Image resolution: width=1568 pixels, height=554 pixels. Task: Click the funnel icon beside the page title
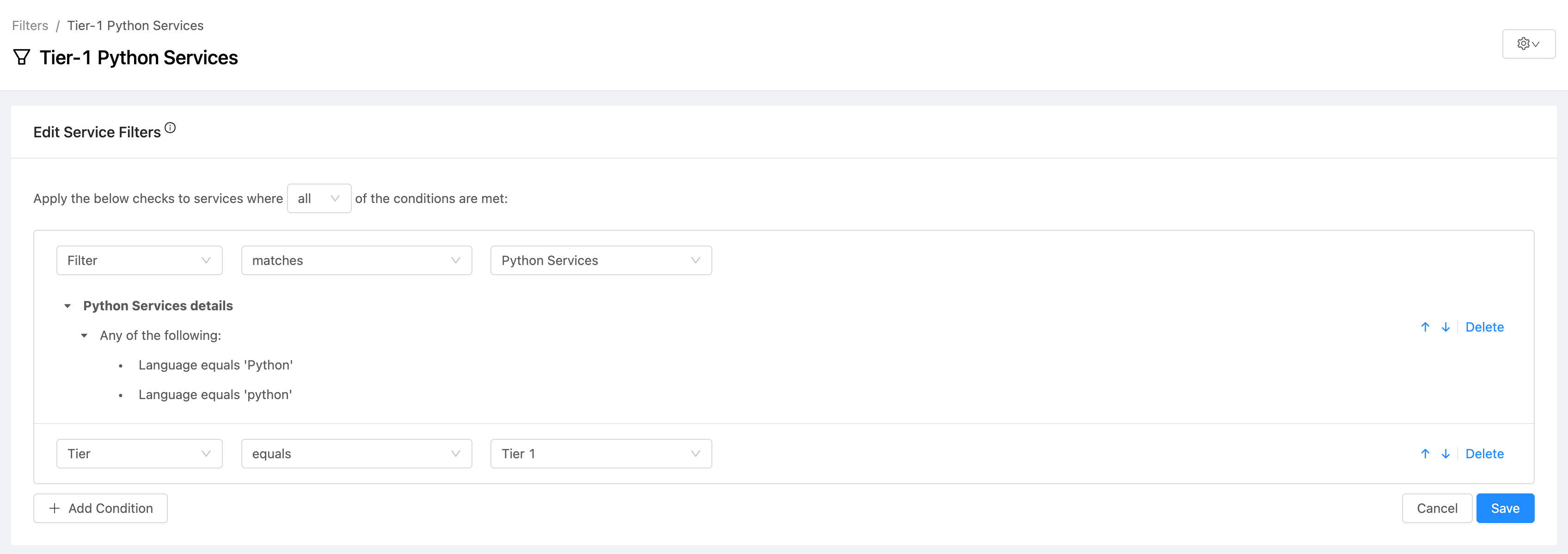tap(22, 57)
